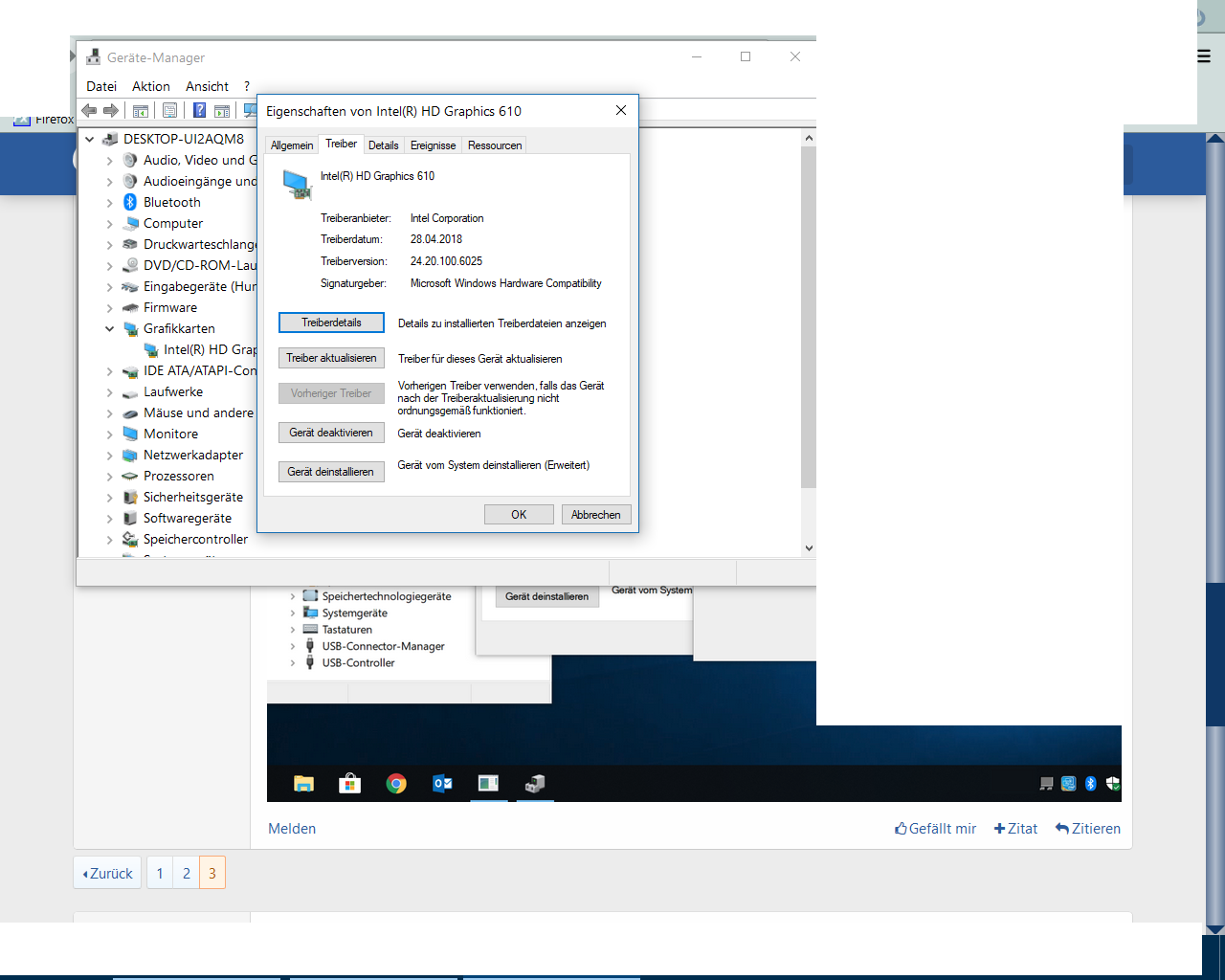The height and width of the screenshot is (980, 1225).
Task: Expand the Netzwerkadapter node
Action: click(x=110, y=456)
